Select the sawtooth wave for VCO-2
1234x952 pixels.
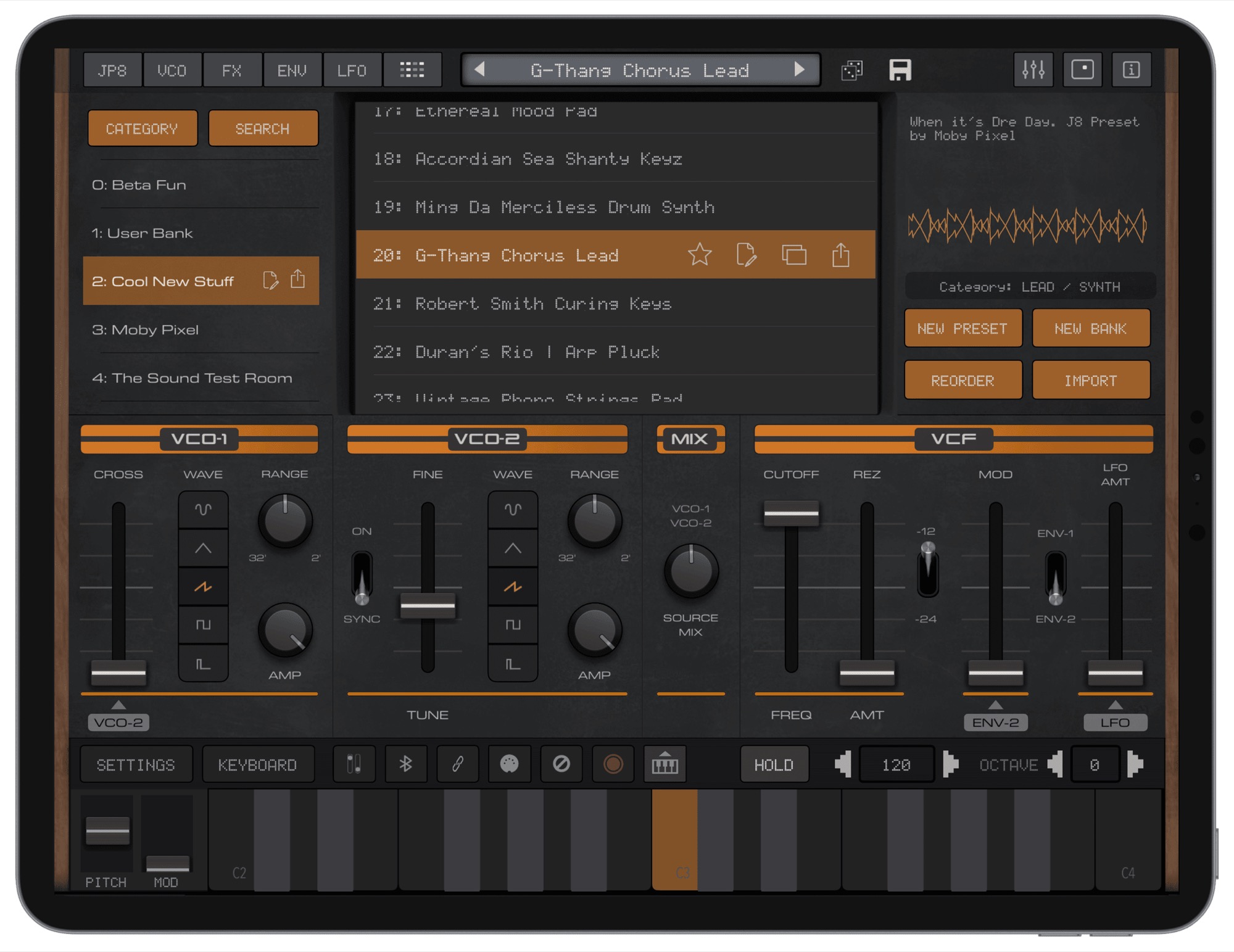click(x=513, y=587)
